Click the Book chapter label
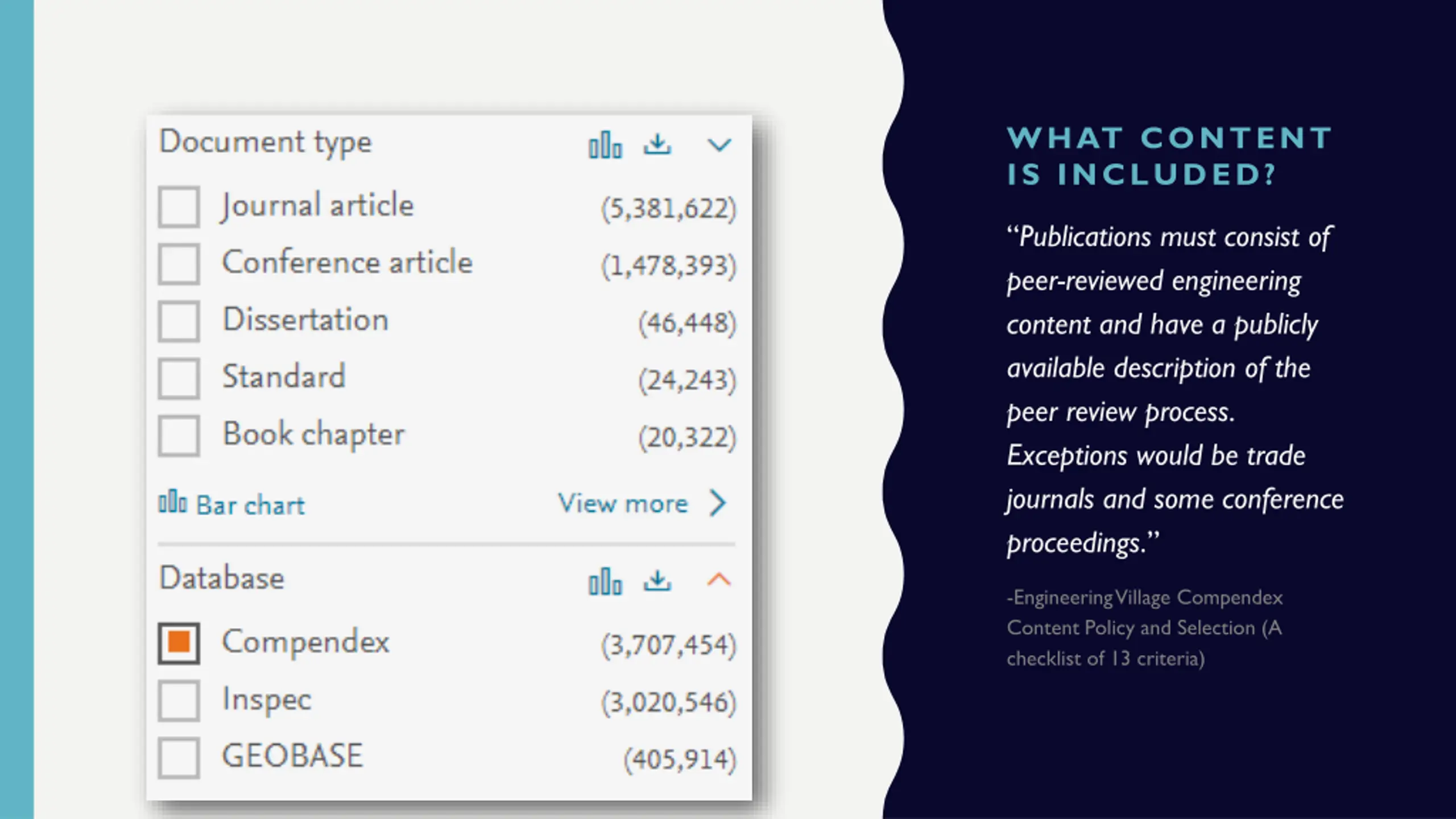 (313, 435)
